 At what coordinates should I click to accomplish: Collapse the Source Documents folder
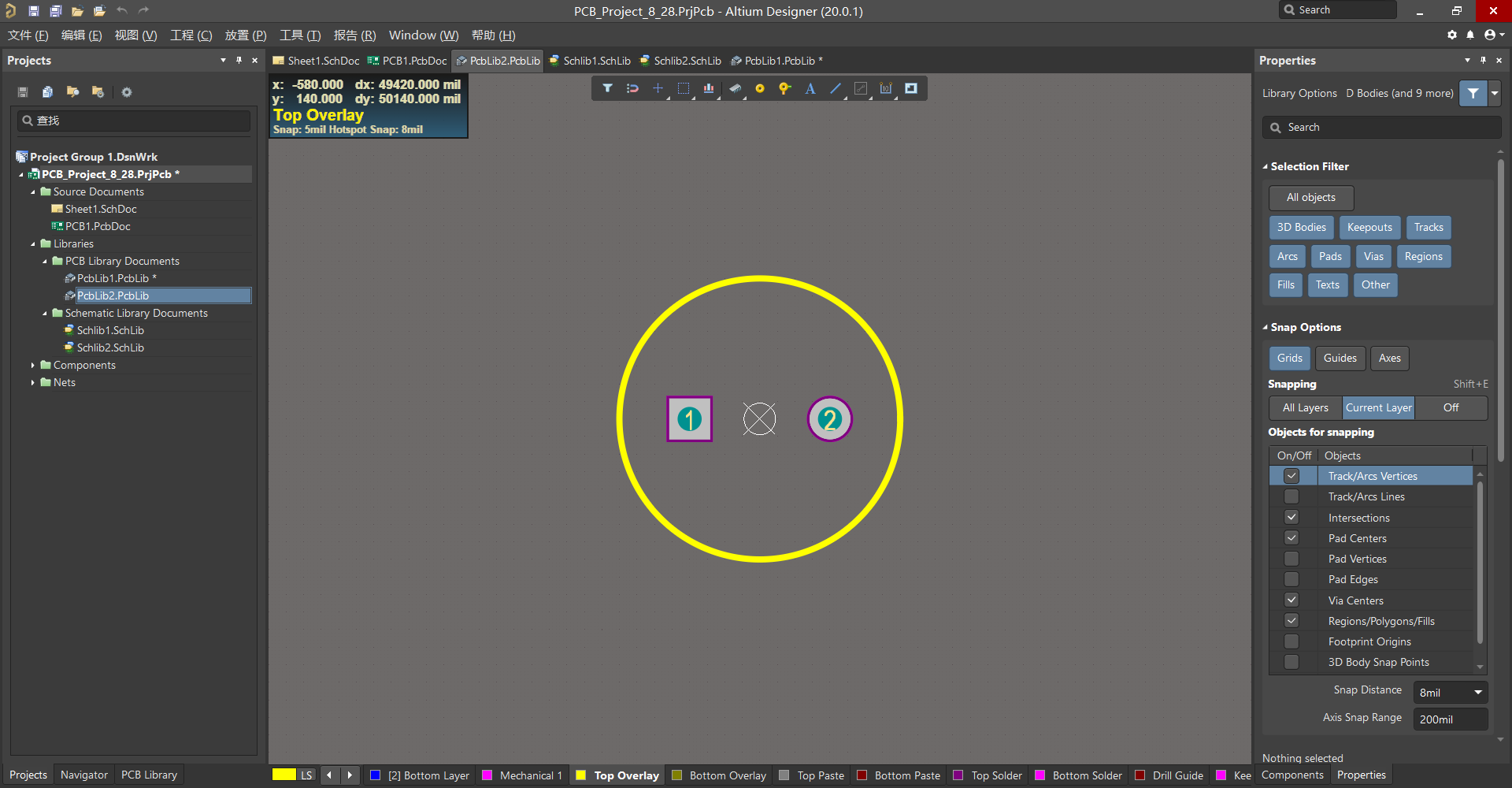[32, 191]
